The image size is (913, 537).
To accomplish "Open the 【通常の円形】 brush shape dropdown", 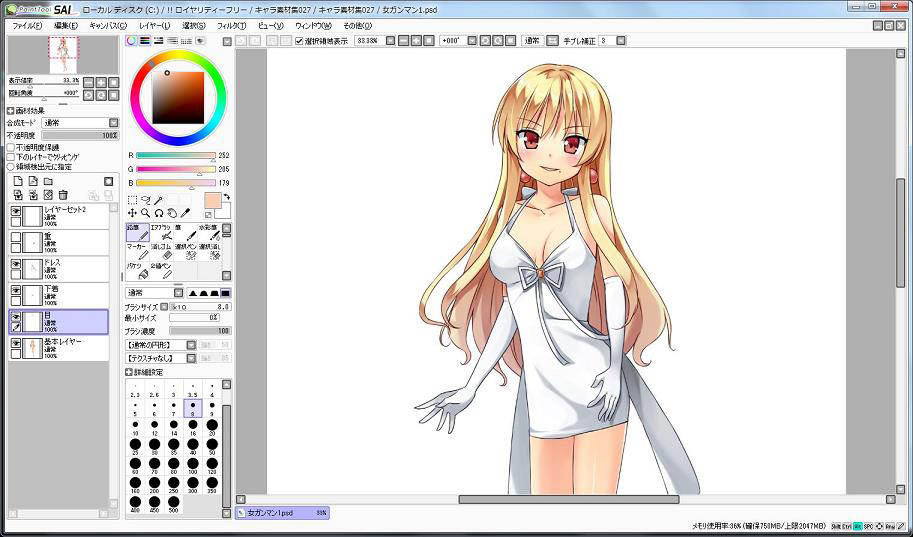I will pyautogui.click(x=160, y=344).
